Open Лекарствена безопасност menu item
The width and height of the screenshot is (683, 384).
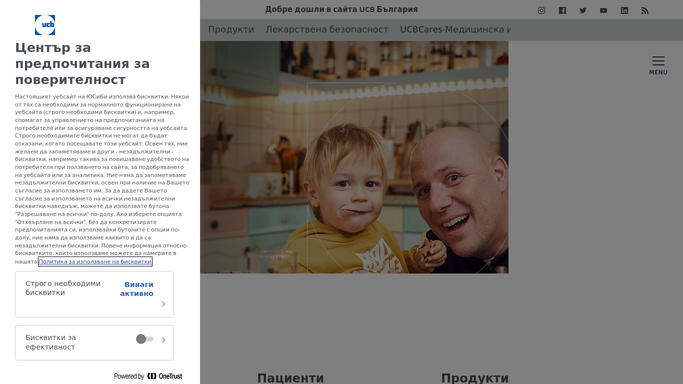click(x=327, y=30)
